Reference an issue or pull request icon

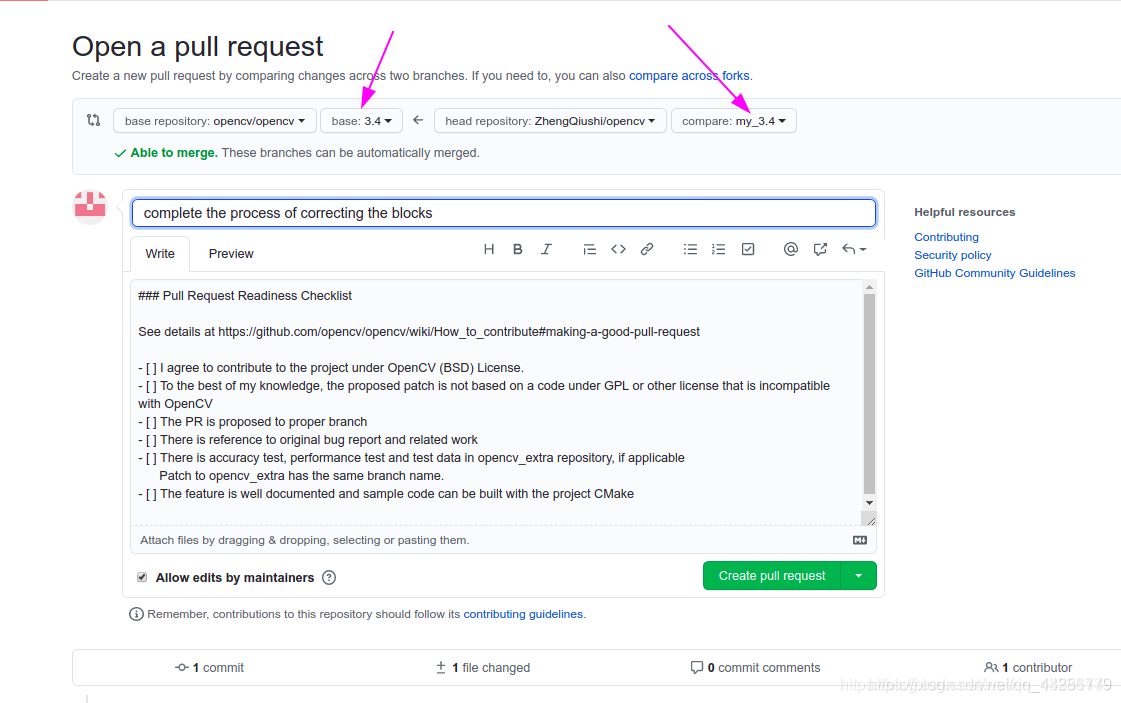[820, 249]
